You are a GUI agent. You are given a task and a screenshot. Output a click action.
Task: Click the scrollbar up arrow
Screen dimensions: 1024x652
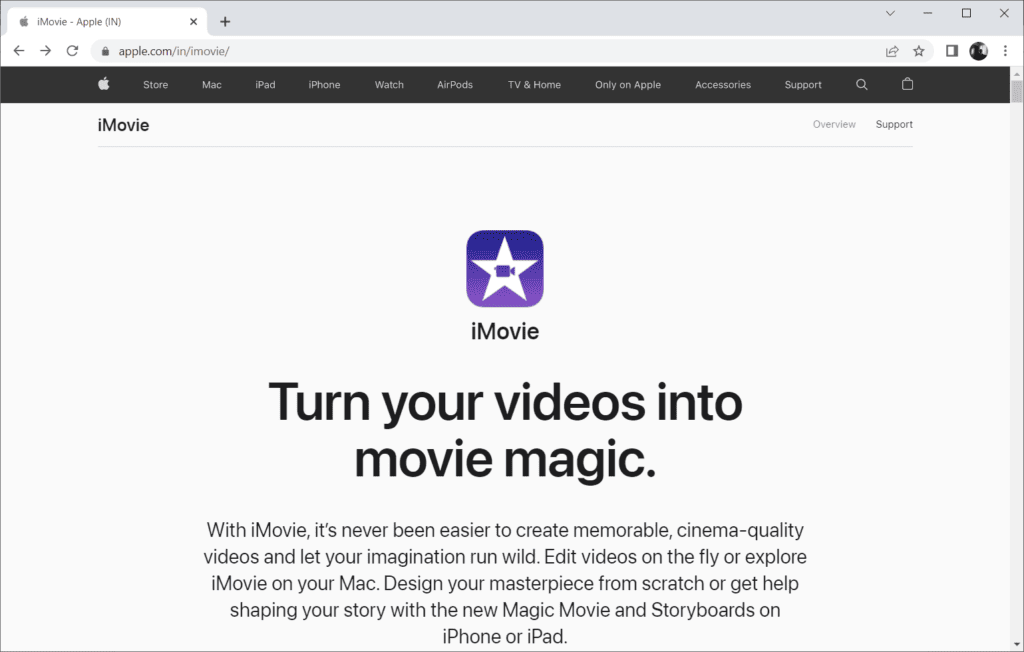(1017, 74)
